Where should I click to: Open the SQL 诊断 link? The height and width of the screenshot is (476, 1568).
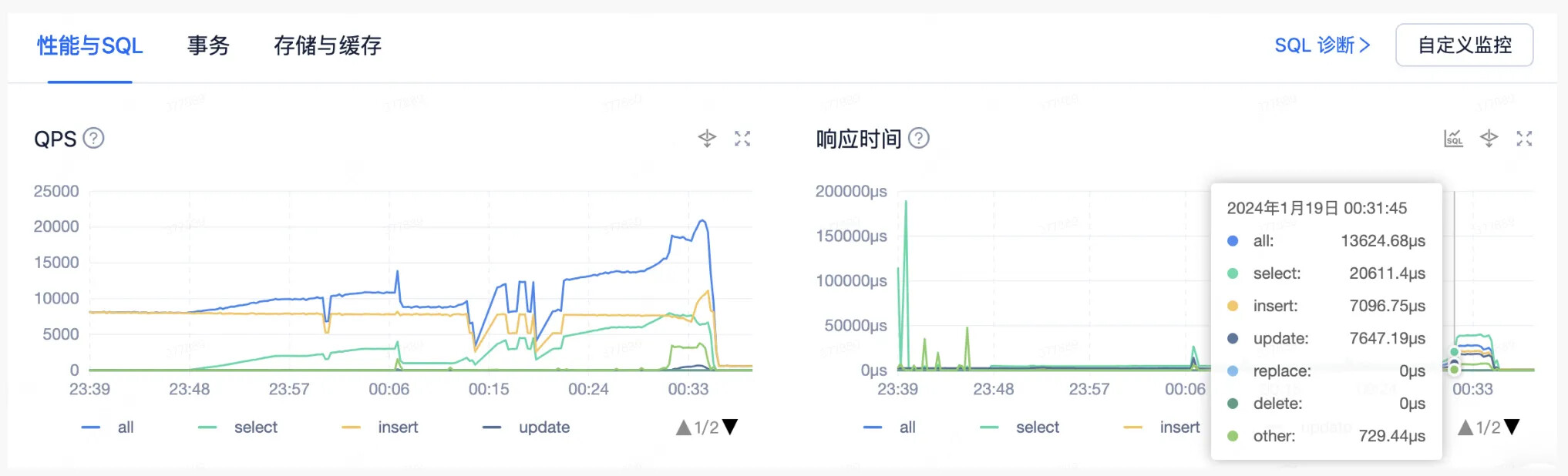coord(1322,45)
